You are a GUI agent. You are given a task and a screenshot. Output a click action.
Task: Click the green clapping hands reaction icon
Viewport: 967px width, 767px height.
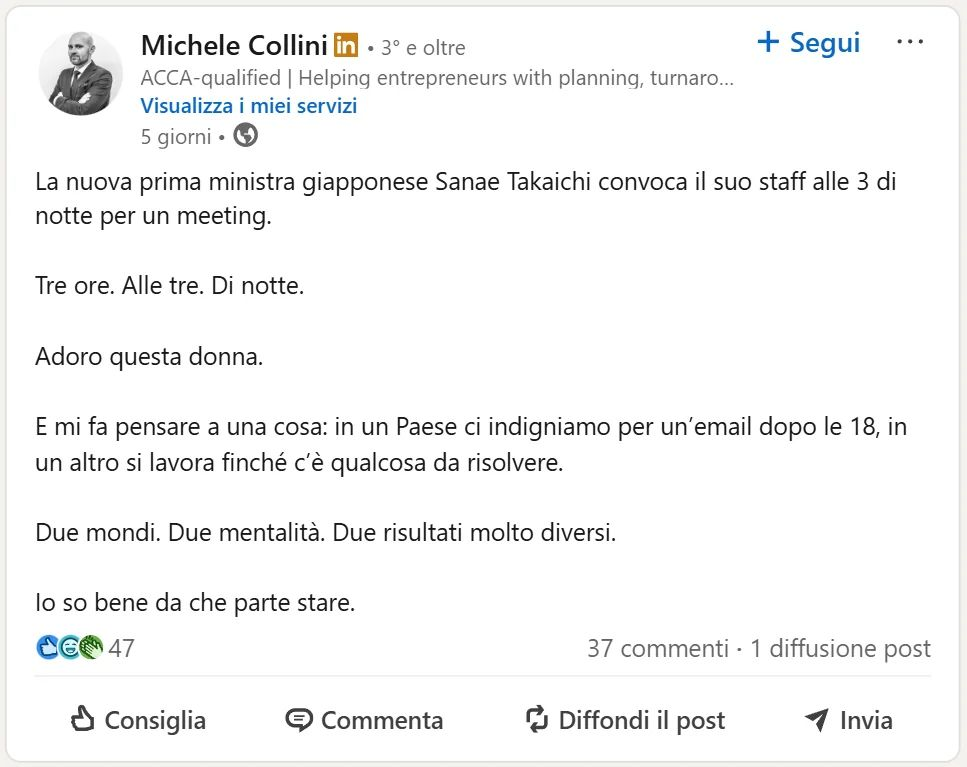(x=91, y=648)
